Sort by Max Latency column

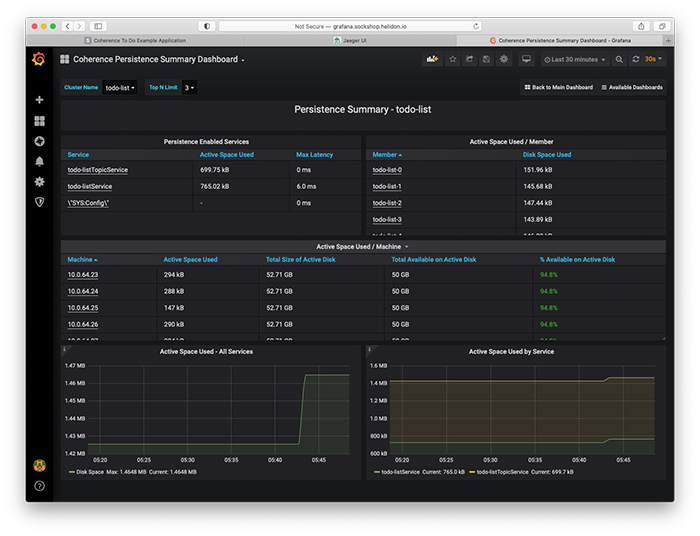click(314, 154)
